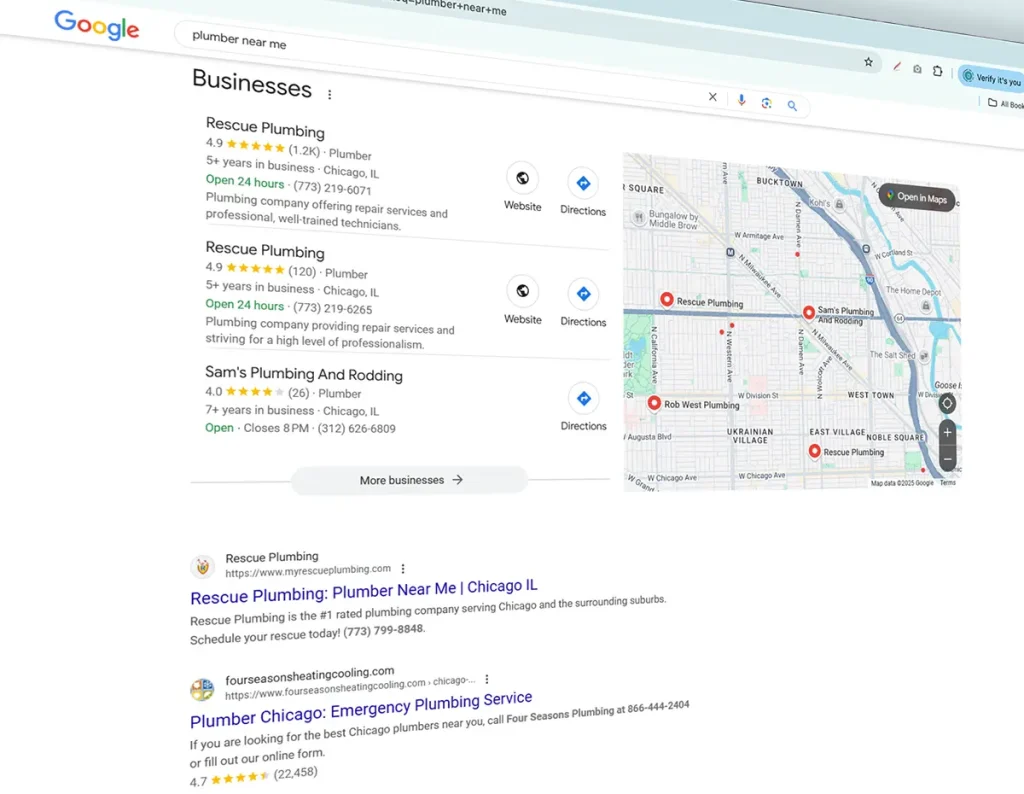Open options menu for myrescueplumbing.com result
Image resolution: width=1024 pixels, height=794 pixels.
(403, 569)
